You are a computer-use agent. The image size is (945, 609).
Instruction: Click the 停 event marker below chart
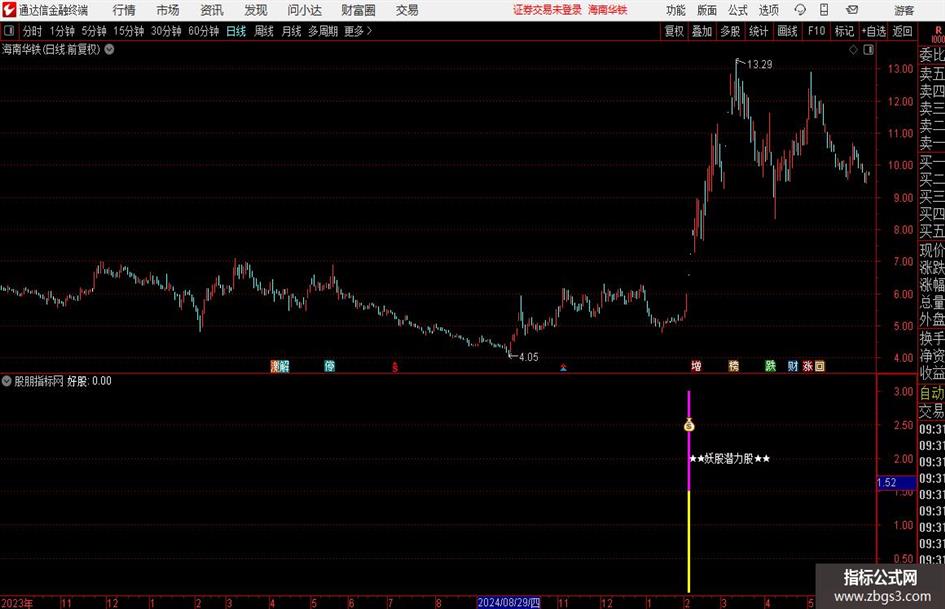pyautogui.click(x=330, y=366)
